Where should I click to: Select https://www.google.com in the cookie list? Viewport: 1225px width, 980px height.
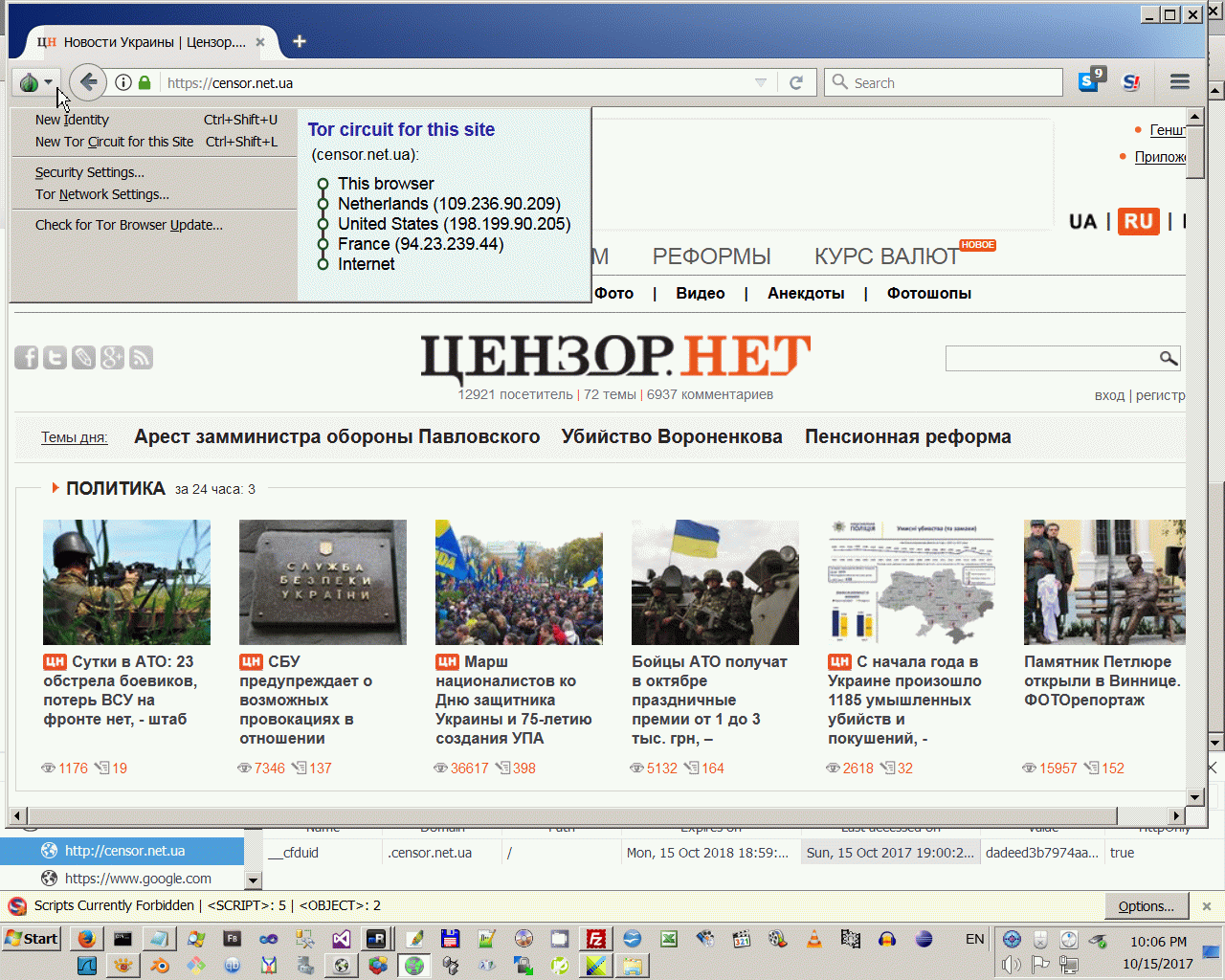point(122,879)
